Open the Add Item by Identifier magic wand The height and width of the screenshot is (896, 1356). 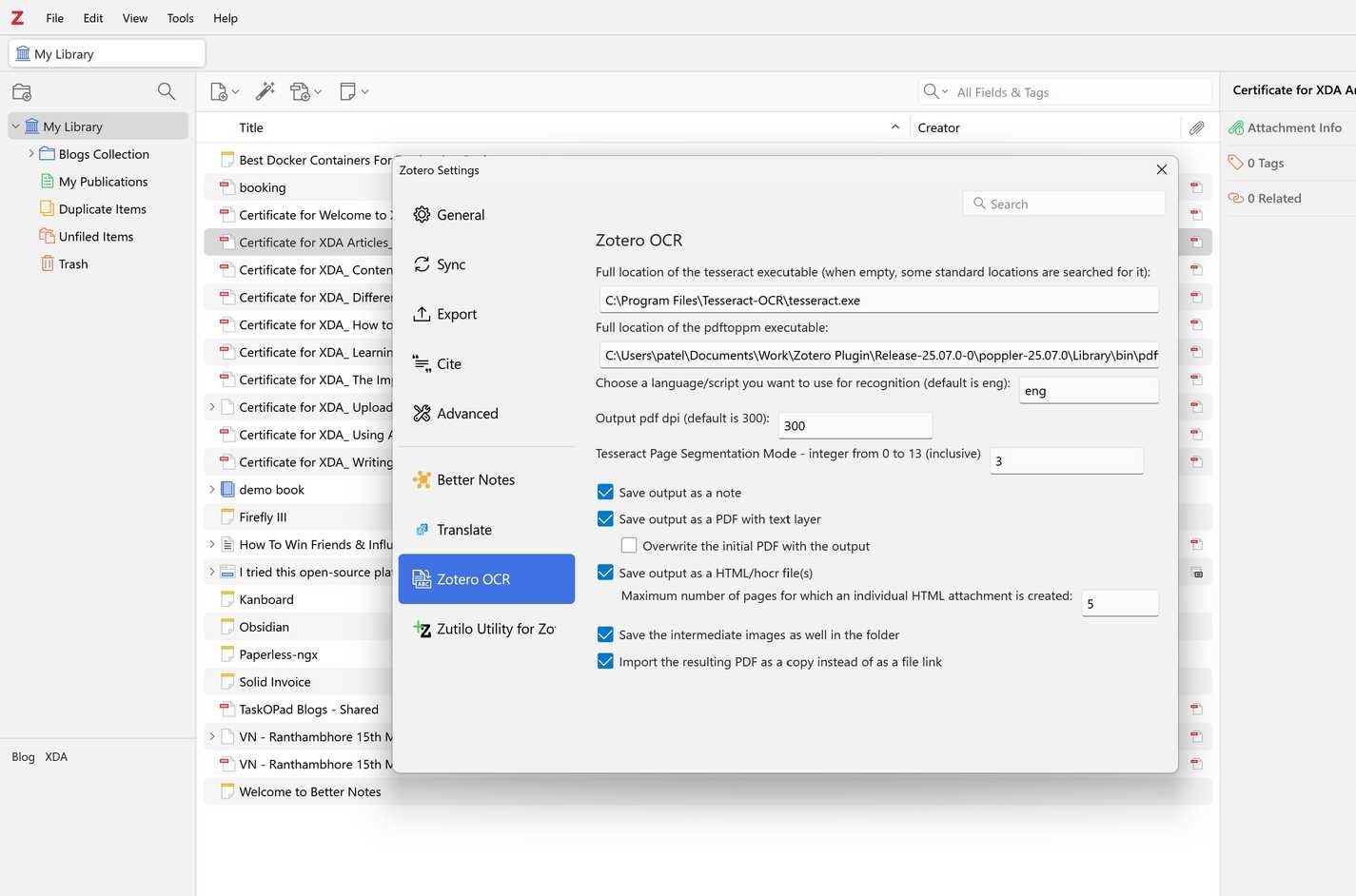click(x=265, y=90)
